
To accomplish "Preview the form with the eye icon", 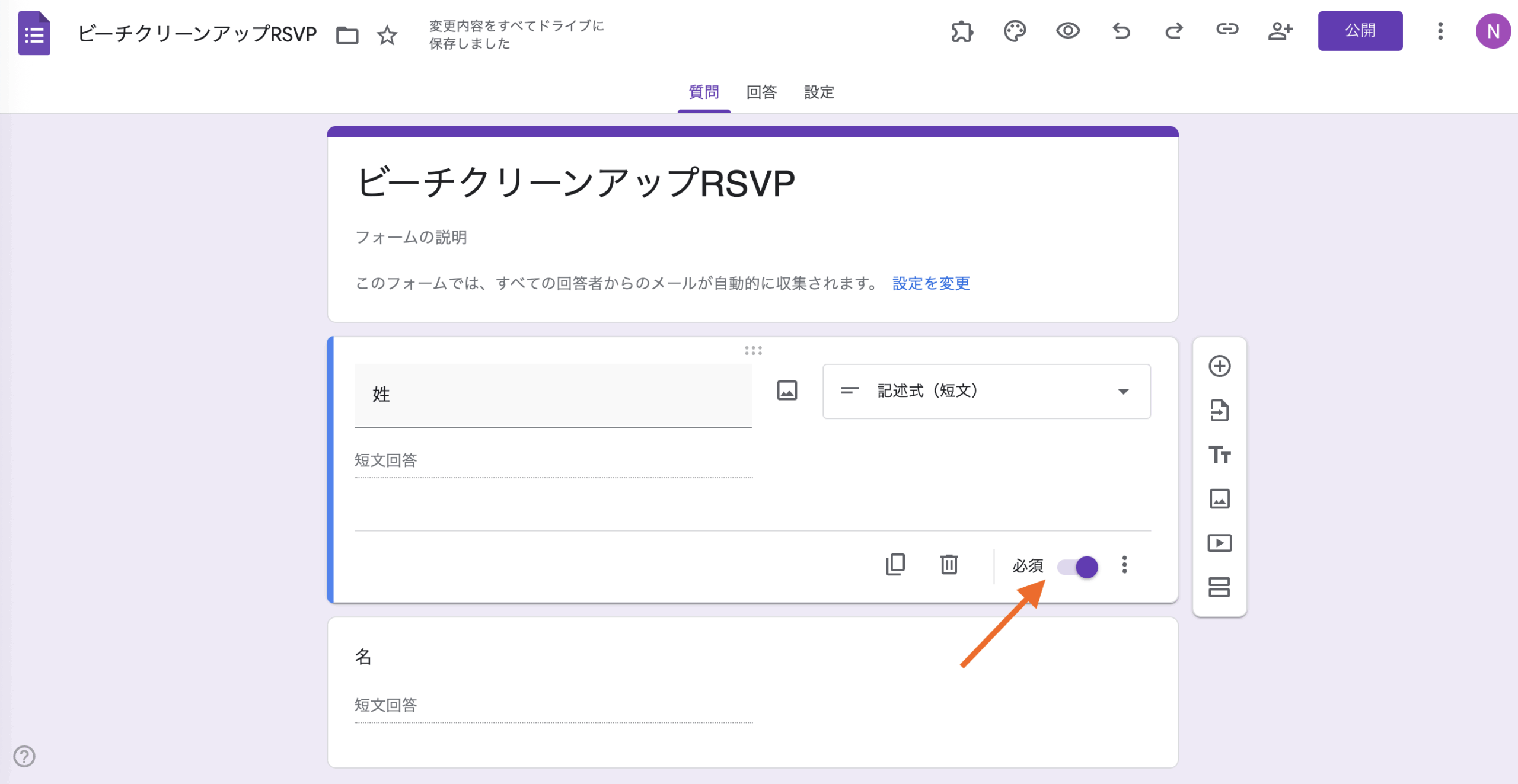I will click(1068, 31).
